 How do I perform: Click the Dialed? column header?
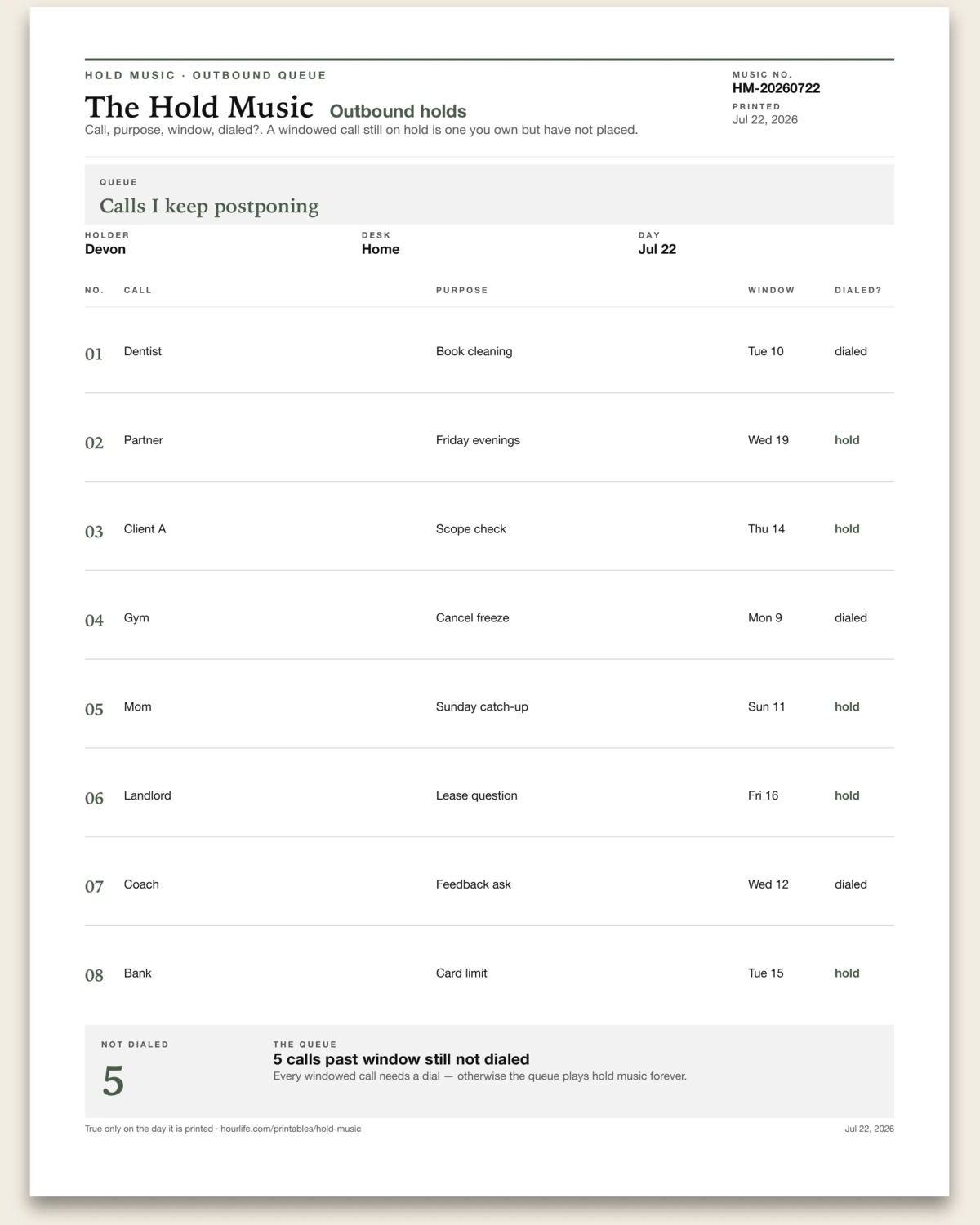point(857,290)
